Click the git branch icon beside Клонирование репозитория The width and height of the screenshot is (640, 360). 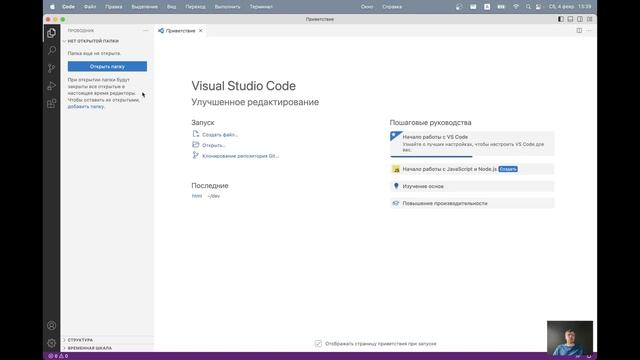pos(196,155)
